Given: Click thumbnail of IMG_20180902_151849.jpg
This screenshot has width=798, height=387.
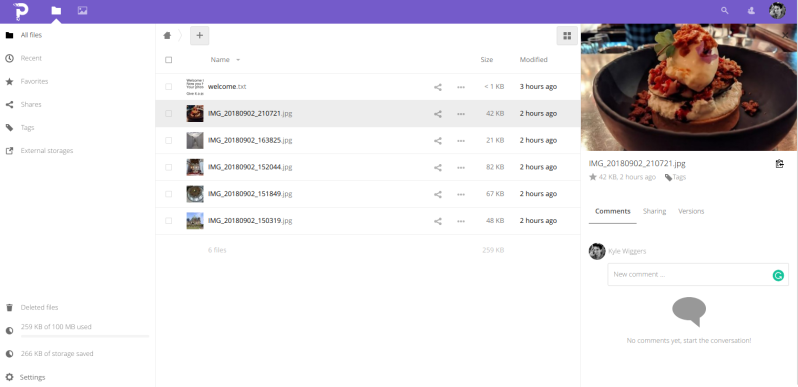Looking at the screenshot, I should tap(195, 194).
